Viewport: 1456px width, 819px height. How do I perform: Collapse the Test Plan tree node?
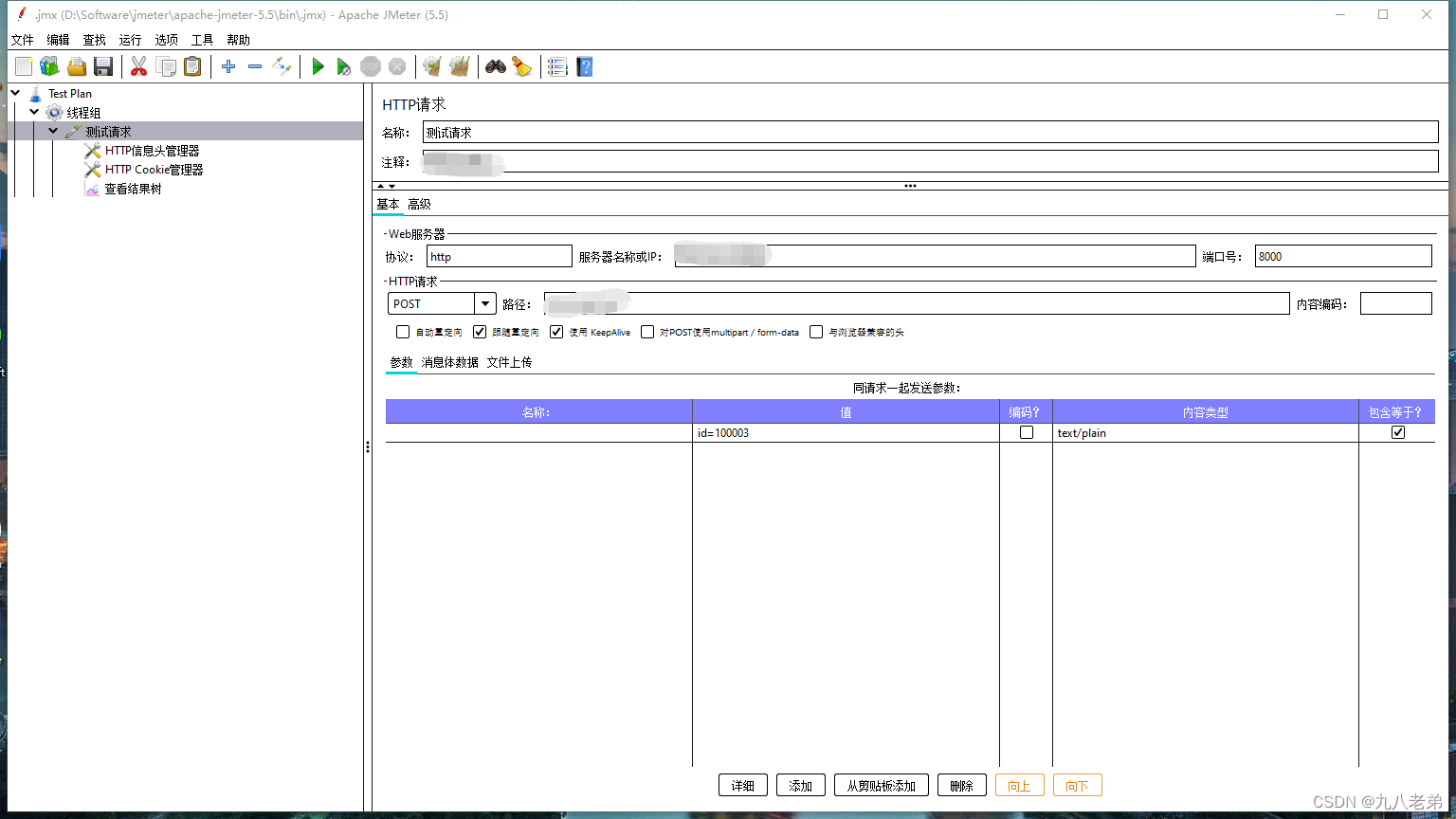coord(16,93)
